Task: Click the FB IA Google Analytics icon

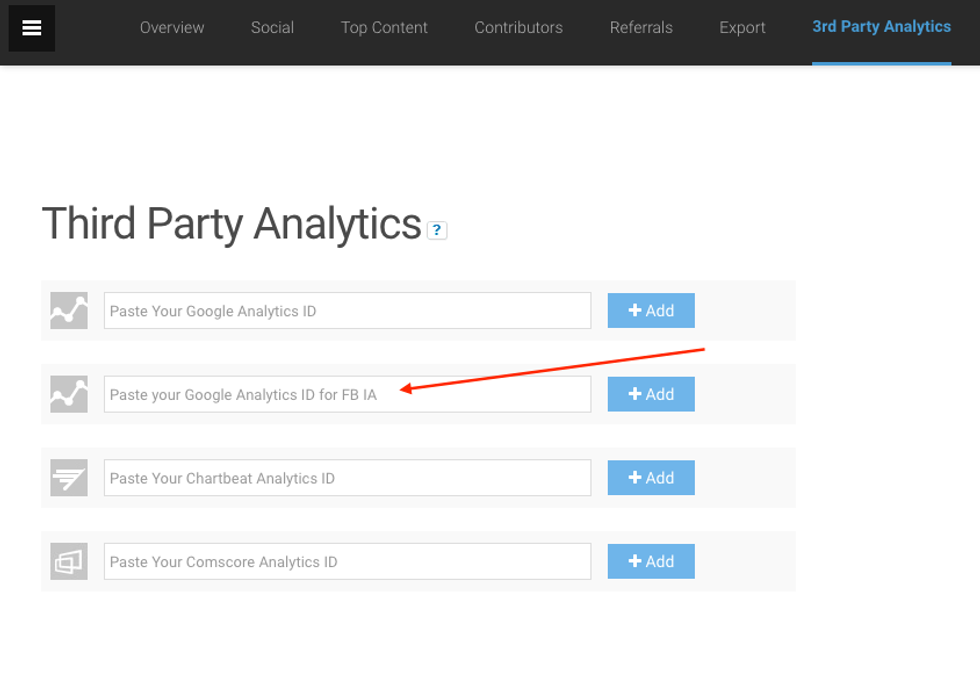Action: [x=69, y=395]
